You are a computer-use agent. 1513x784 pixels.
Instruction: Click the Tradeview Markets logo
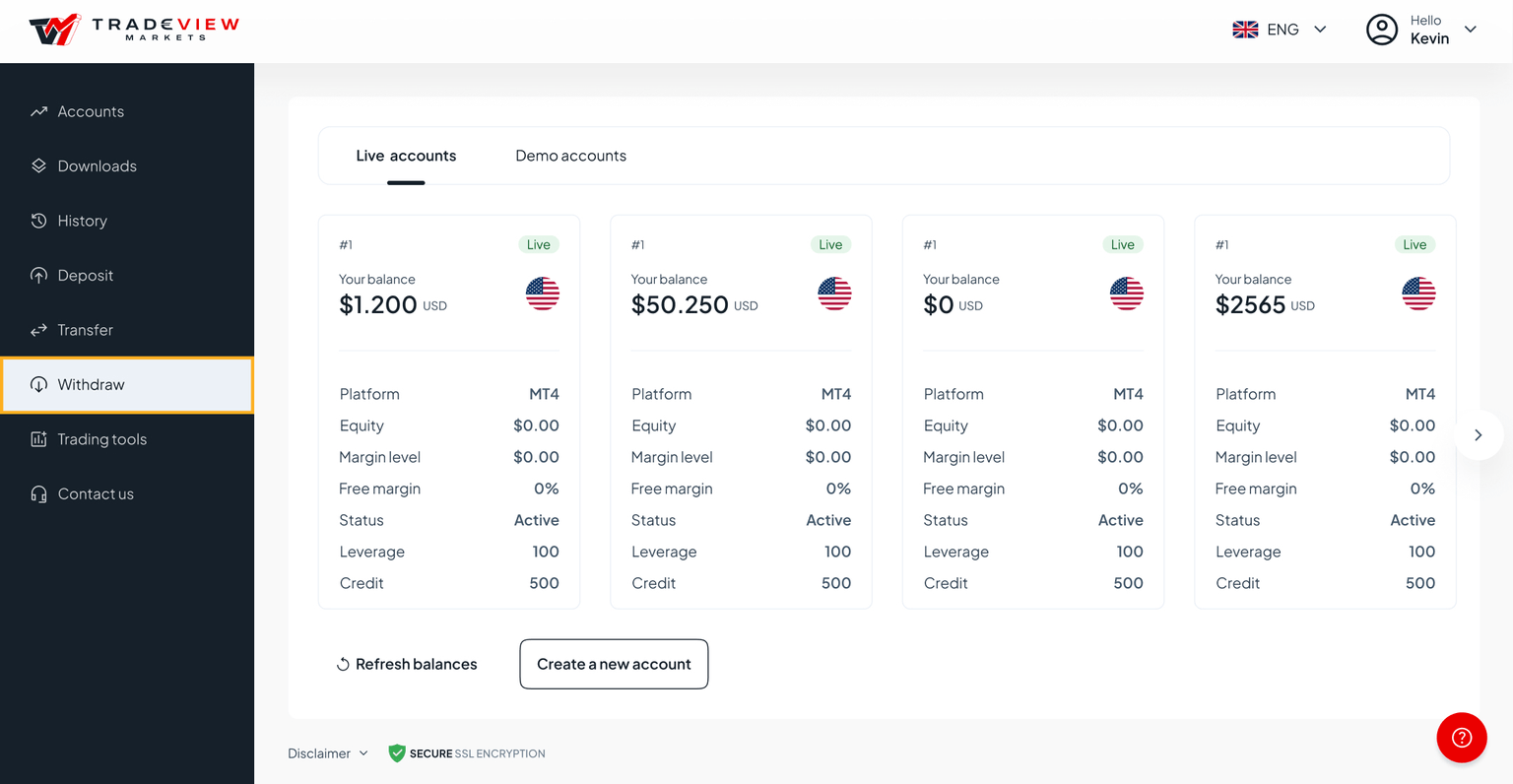pos(134,30)
